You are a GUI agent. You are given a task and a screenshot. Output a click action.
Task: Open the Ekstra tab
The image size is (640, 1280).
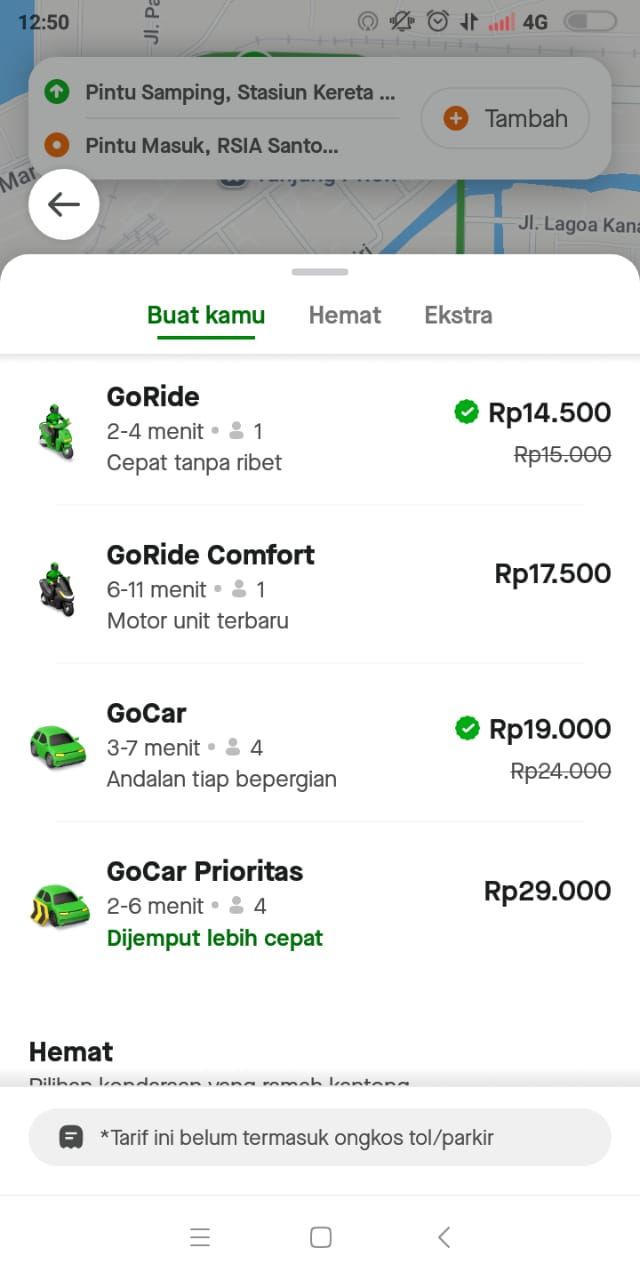[458, 316]
